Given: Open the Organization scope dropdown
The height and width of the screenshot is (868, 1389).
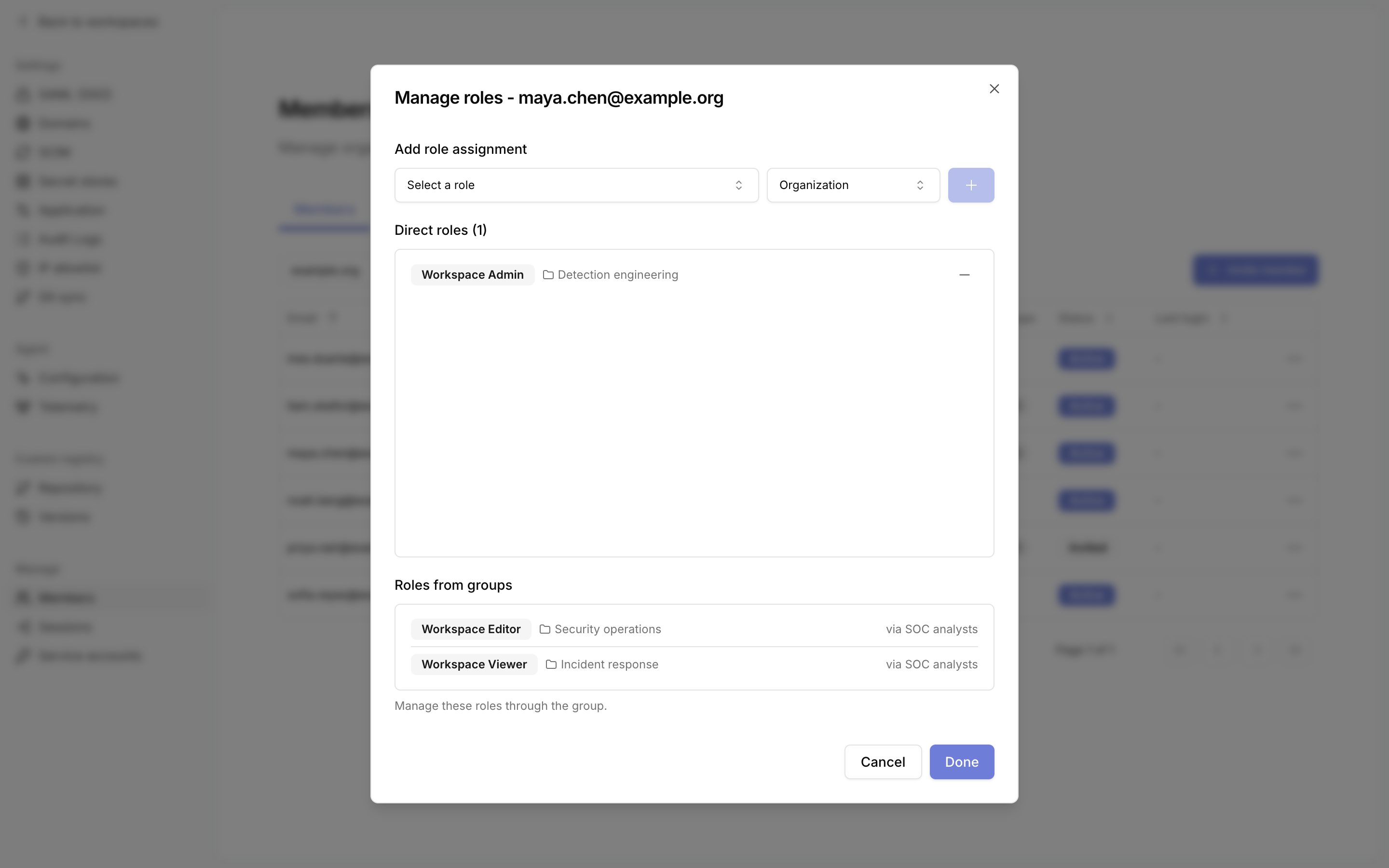Looking at the screenshot, I should click(x=853, y=185).
